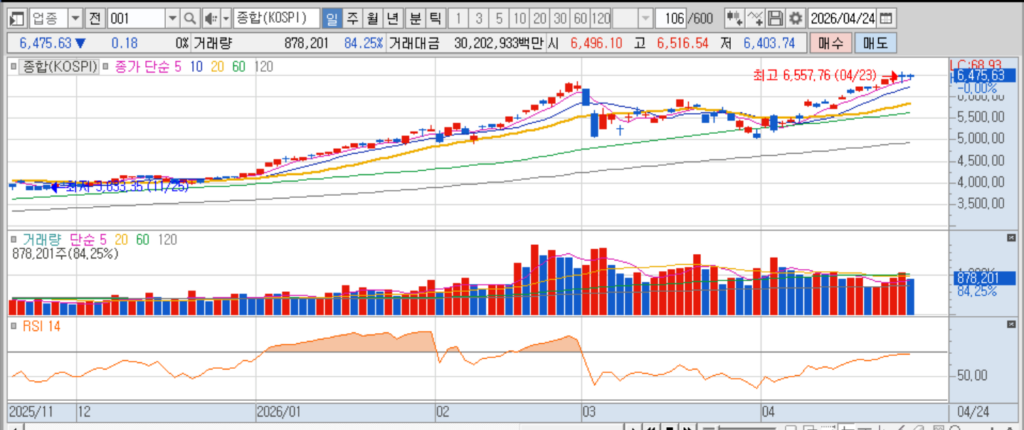Save chart with the floppy disk icon

(777, 19)
